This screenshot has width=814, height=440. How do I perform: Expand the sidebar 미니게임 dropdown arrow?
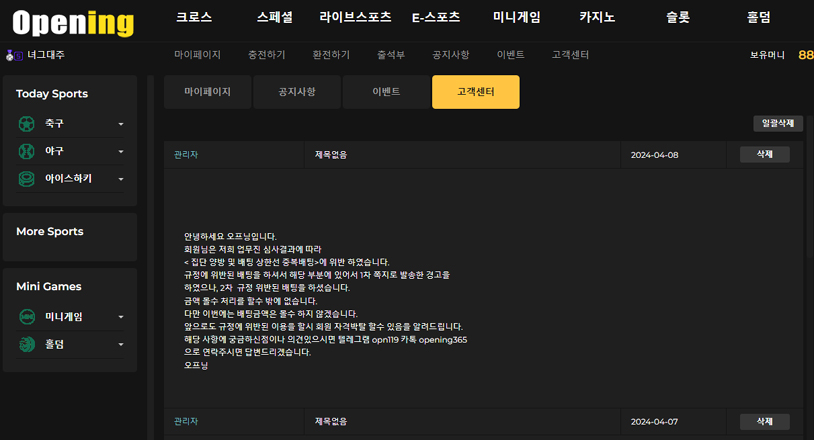click(x=121, y=318)
